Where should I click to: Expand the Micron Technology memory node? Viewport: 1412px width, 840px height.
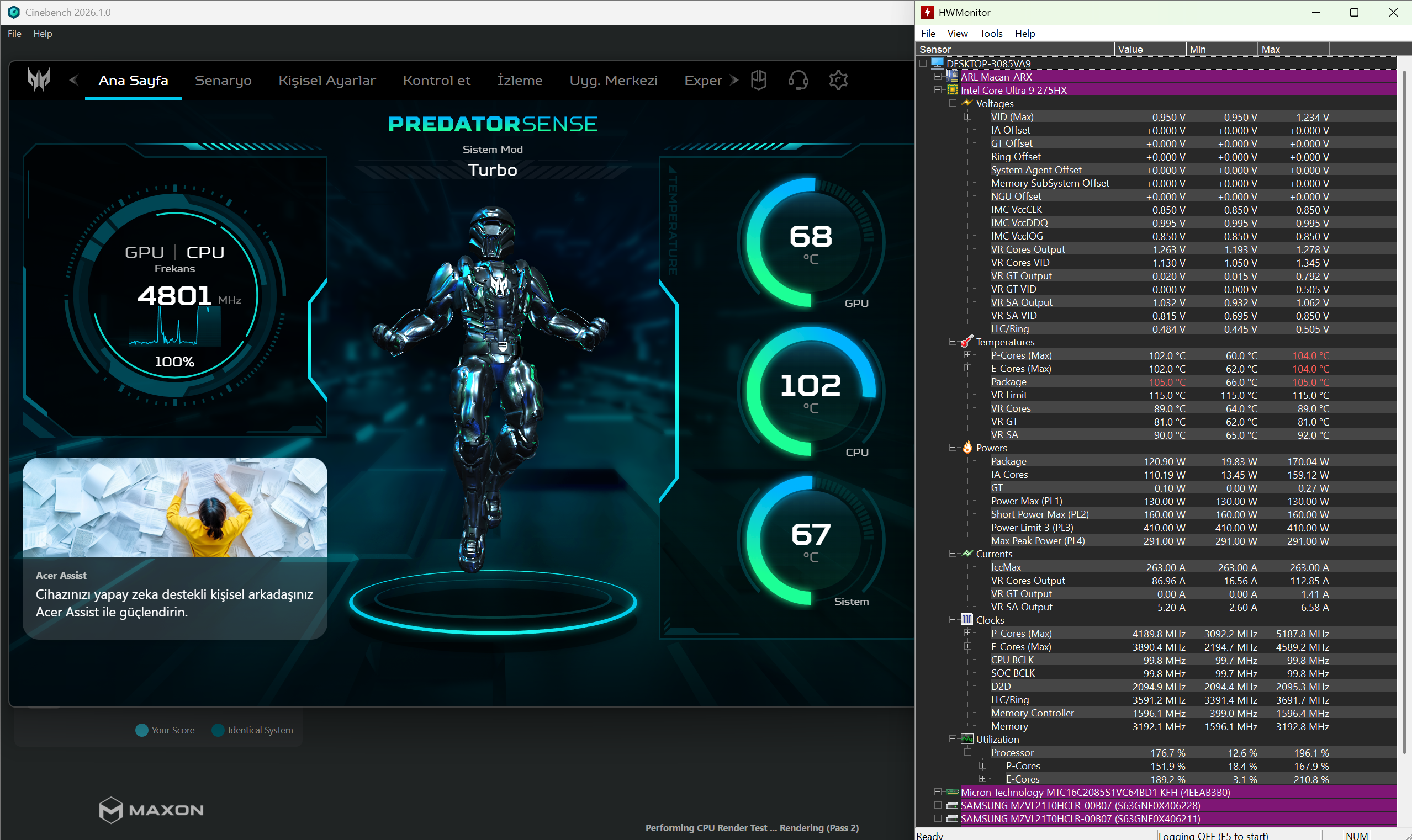[x=938, y=792]
